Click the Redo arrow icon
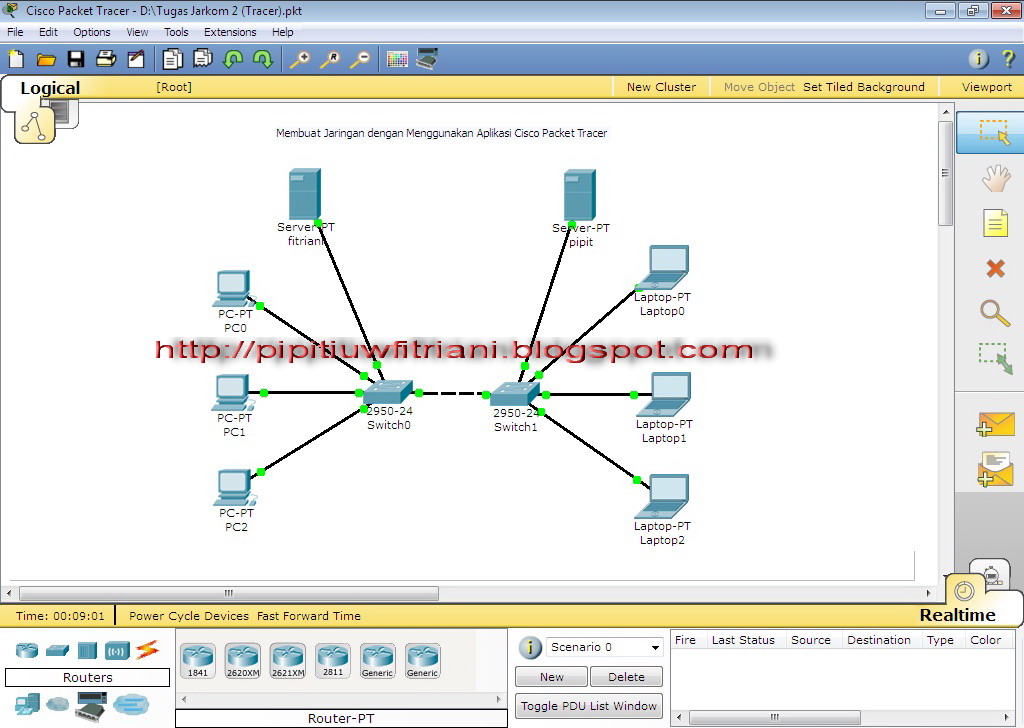This screenshot has height=728, width=1024. (263, 59)
